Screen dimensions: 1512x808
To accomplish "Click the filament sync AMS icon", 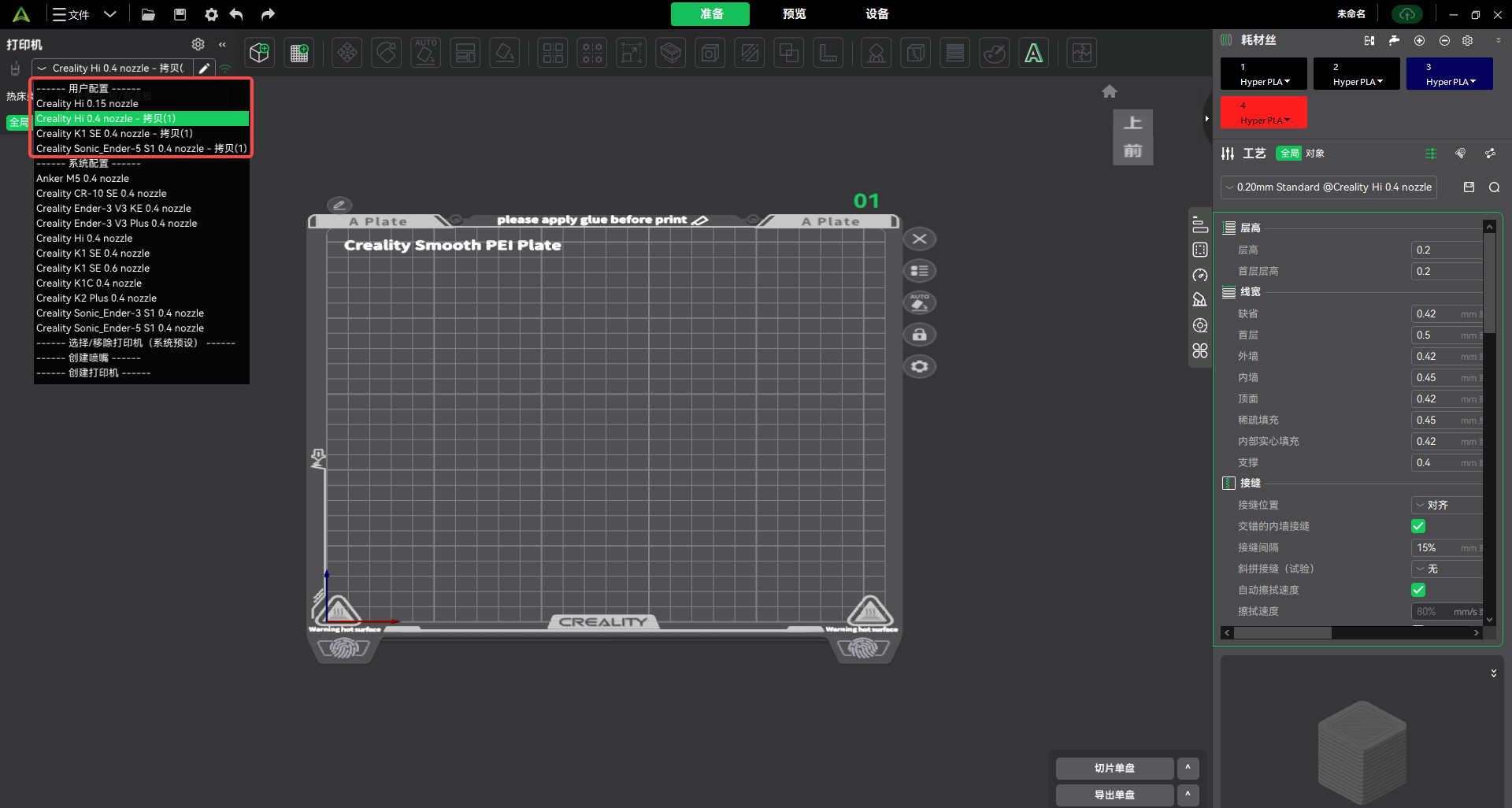I will coord(1369,40).
